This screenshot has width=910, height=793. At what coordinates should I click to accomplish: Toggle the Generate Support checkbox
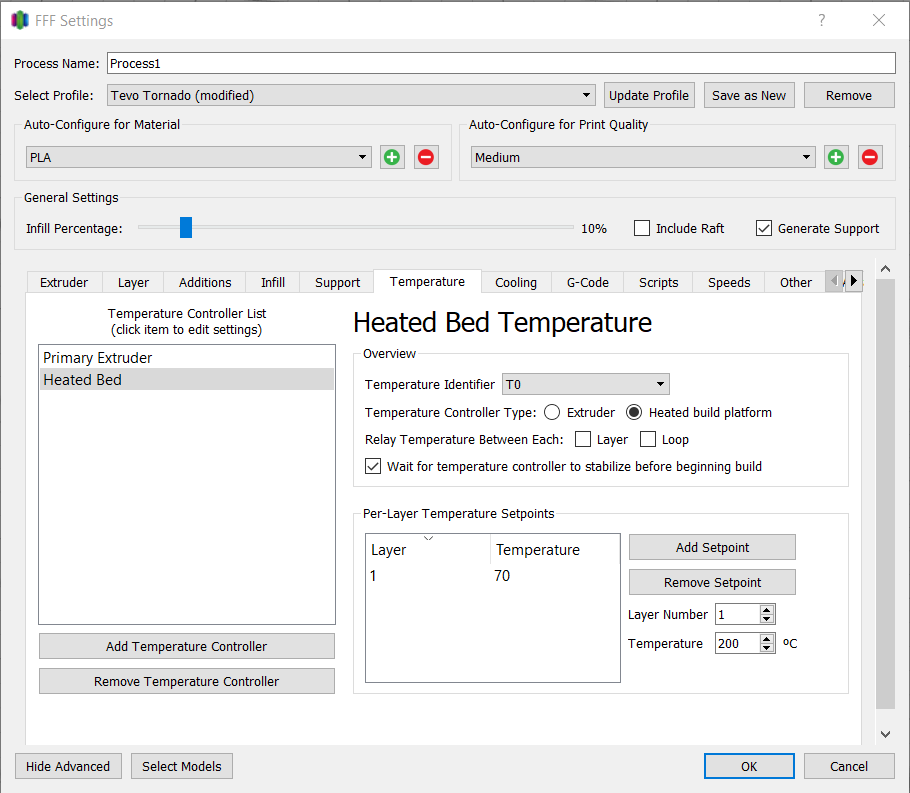click(x=764, y=228)
